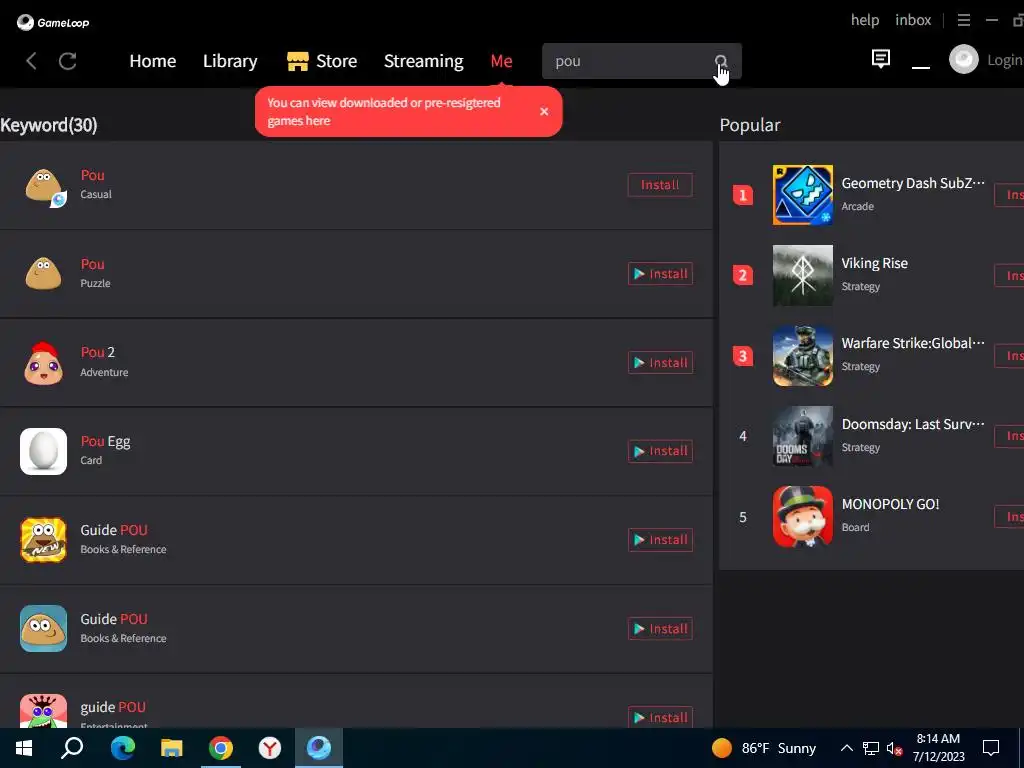Install Pou 2
The image size is (1024, 768).
click(x=660, y=362)
